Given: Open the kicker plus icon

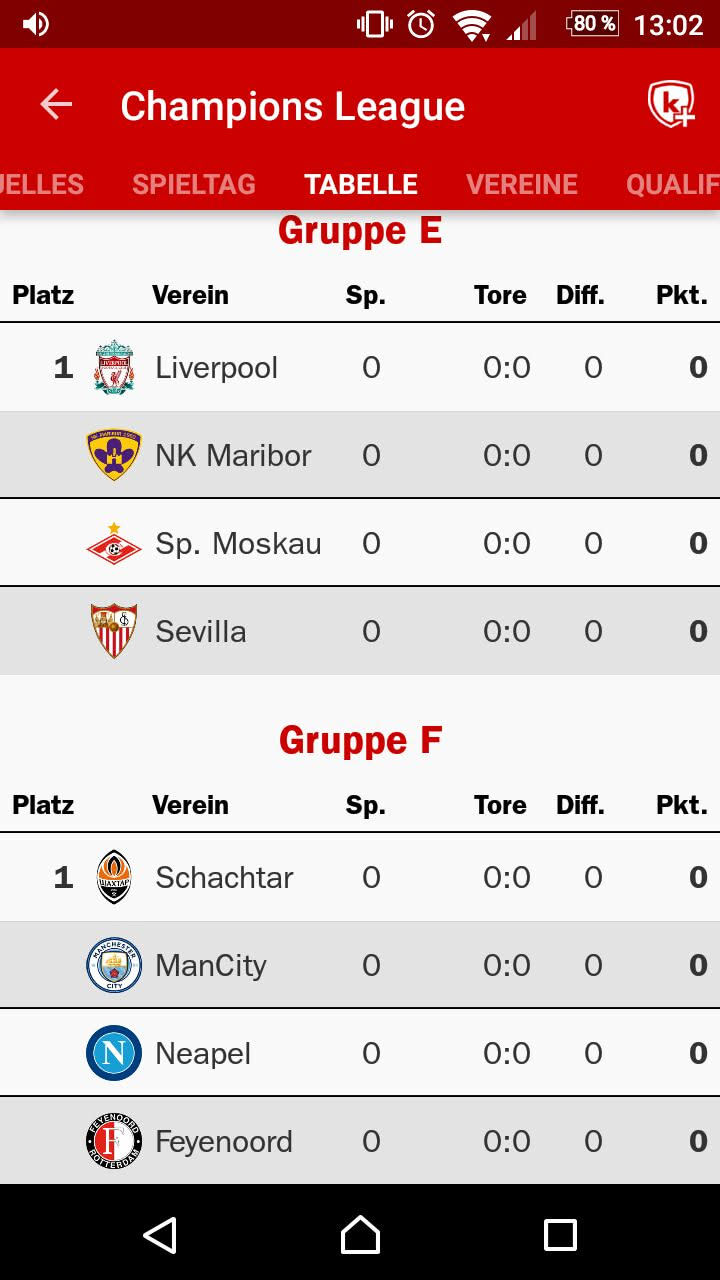Looking at the screenshot, I should [x=670, y=104].
